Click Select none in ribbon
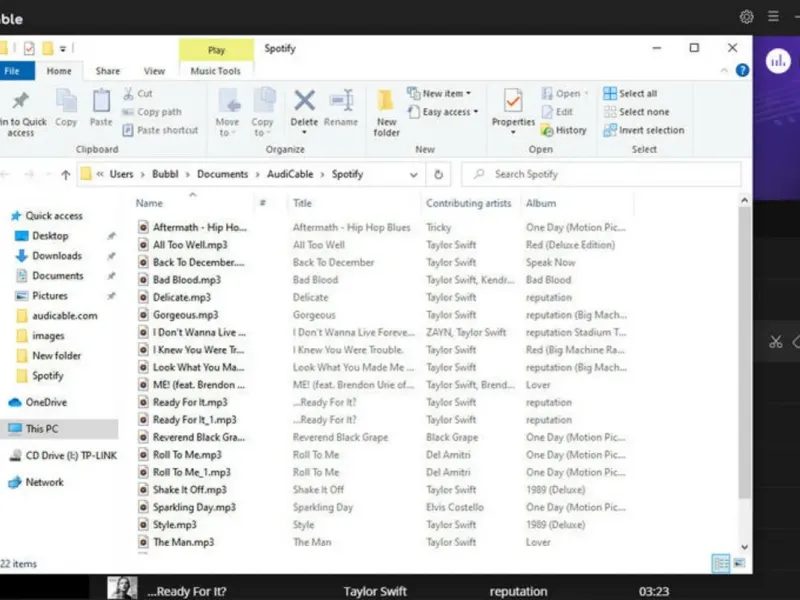 coord(636,112)
